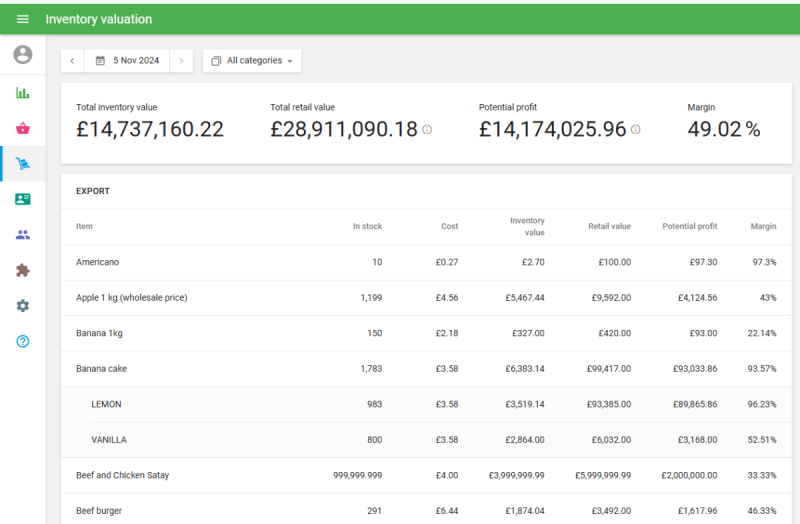Click the user account profile icon
The height and width of the screenshot is (524, 800).
pos(22,54)
